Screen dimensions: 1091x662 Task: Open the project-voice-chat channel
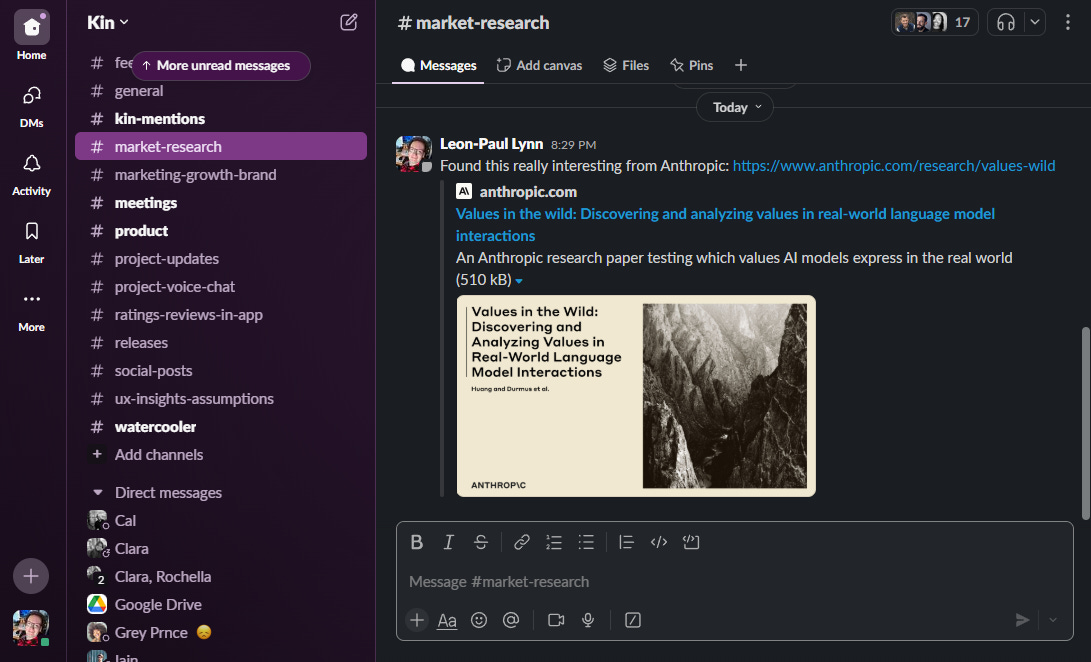click(x=221, y=287)
